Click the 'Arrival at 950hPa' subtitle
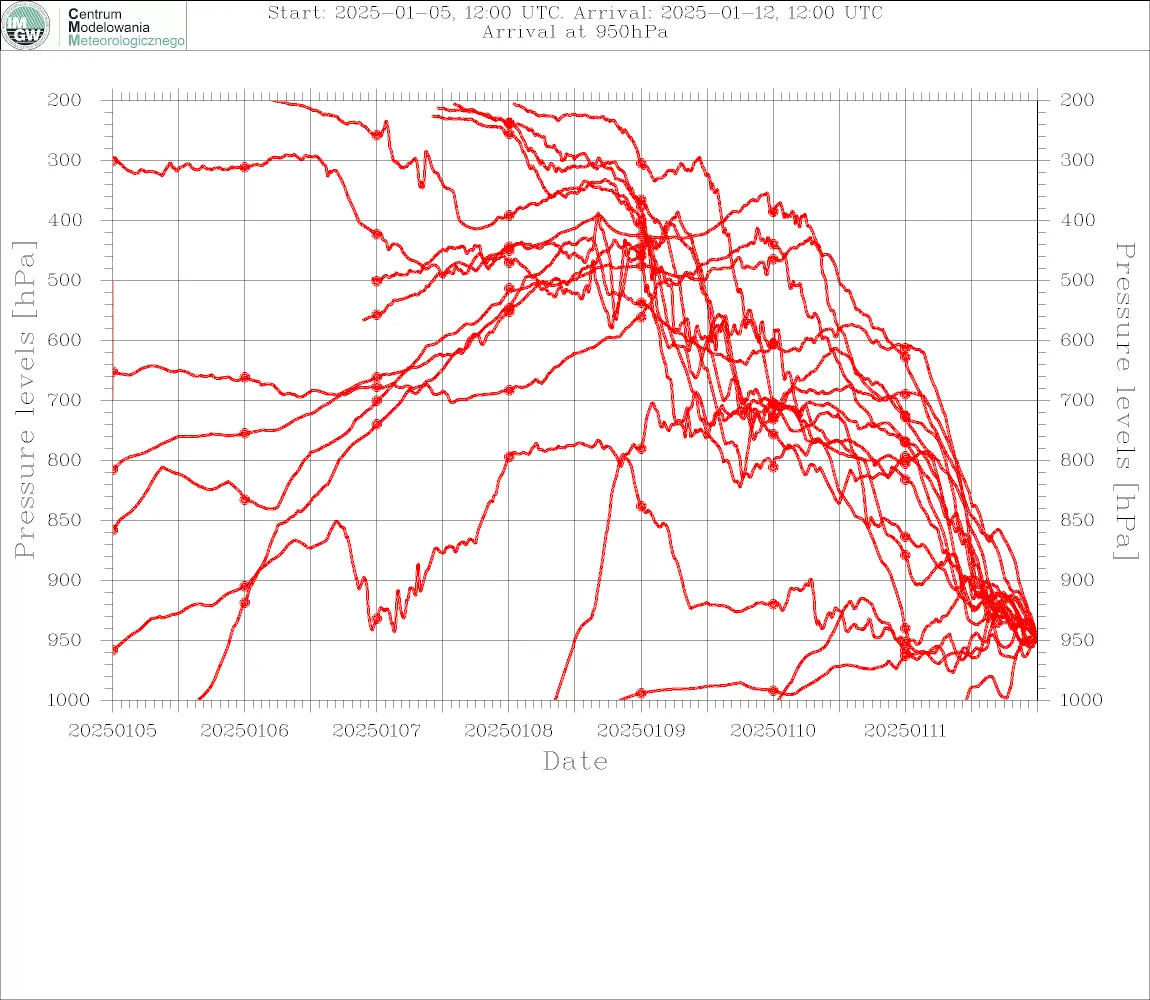 (x=575, y=32)
